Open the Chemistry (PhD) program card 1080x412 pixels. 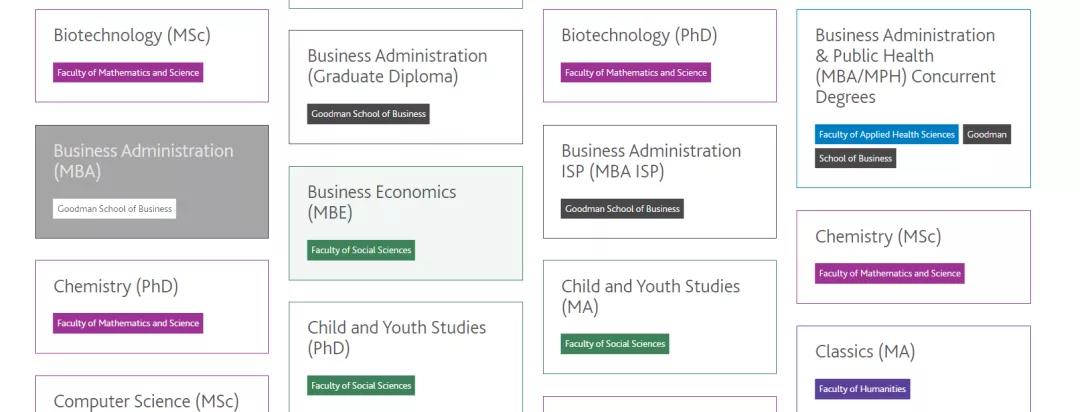click(152, 307)
